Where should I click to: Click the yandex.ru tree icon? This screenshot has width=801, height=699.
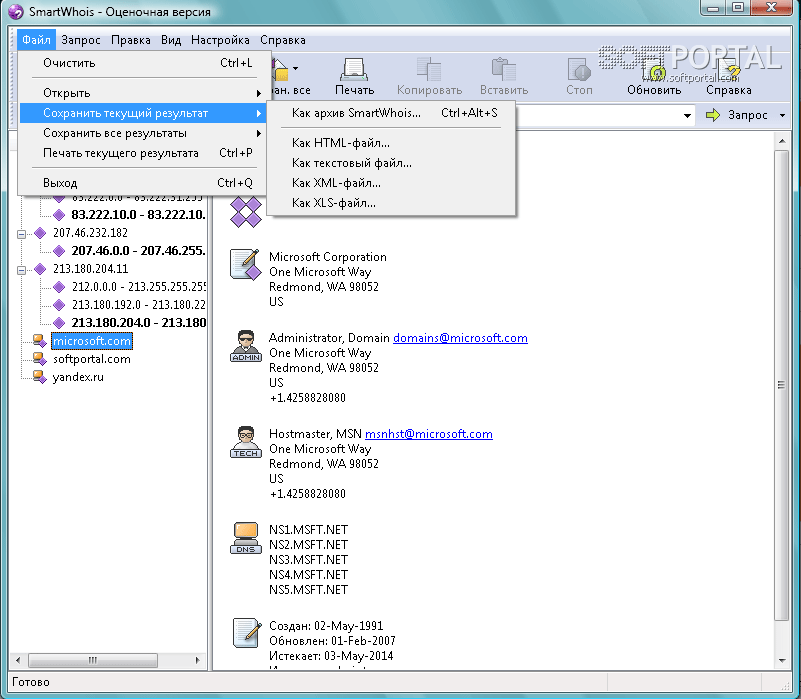point(40,377)
